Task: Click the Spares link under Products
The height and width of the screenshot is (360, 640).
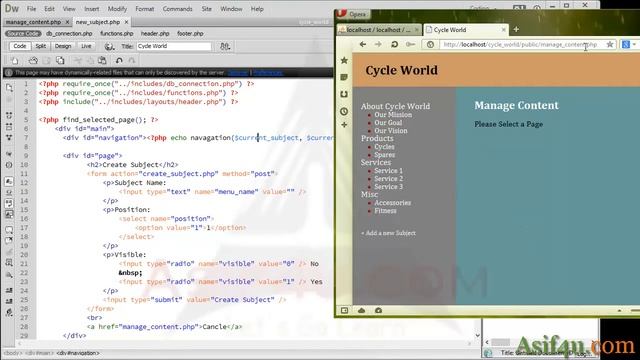Action: [384, 155]
